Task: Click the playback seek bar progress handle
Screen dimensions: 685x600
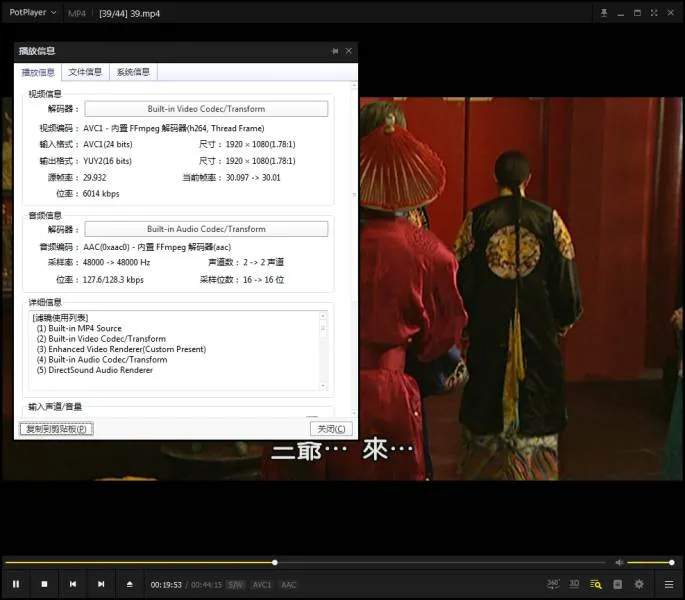Action: [x=275, y=562]
